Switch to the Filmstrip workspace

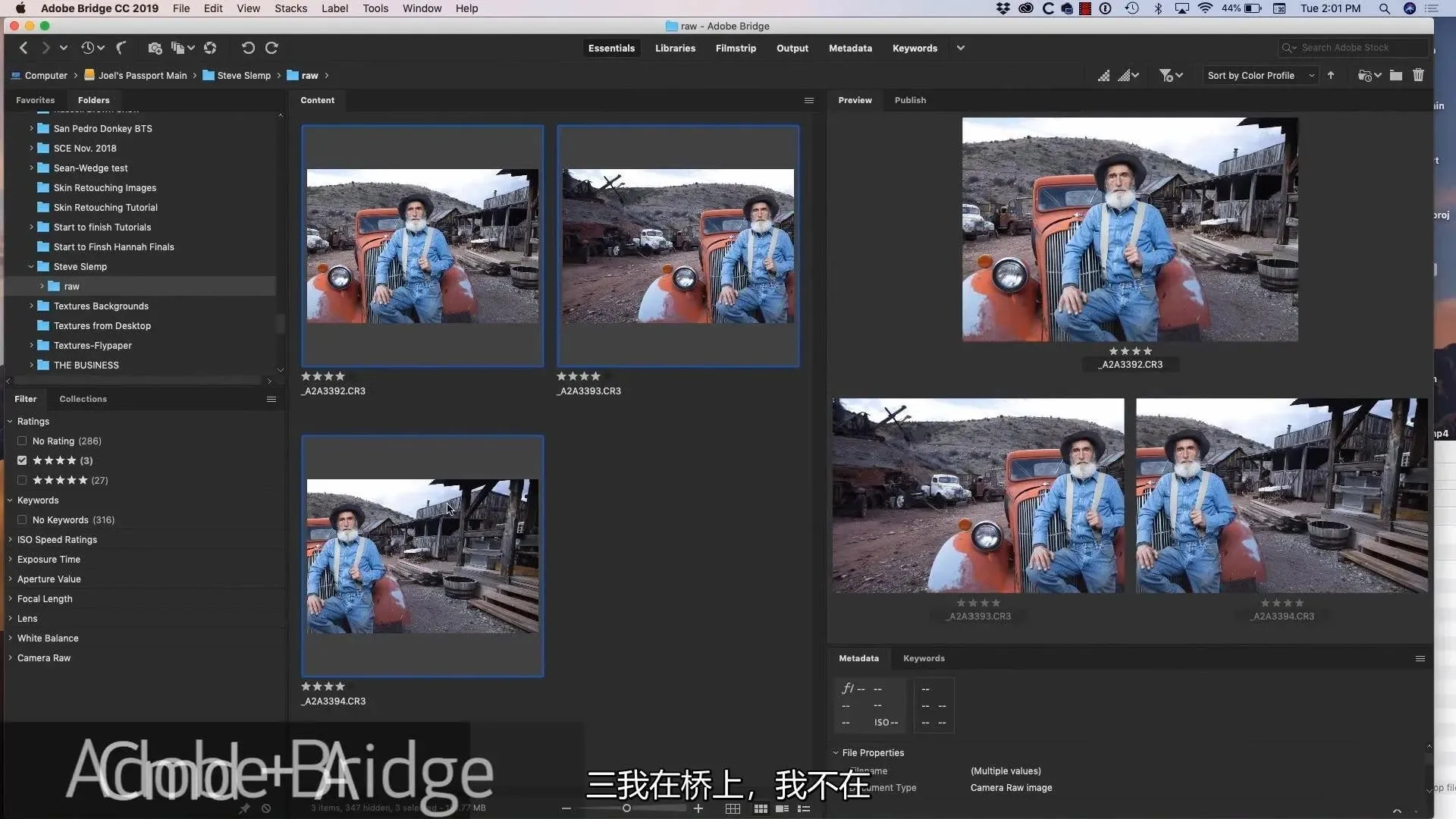point(735,48)
